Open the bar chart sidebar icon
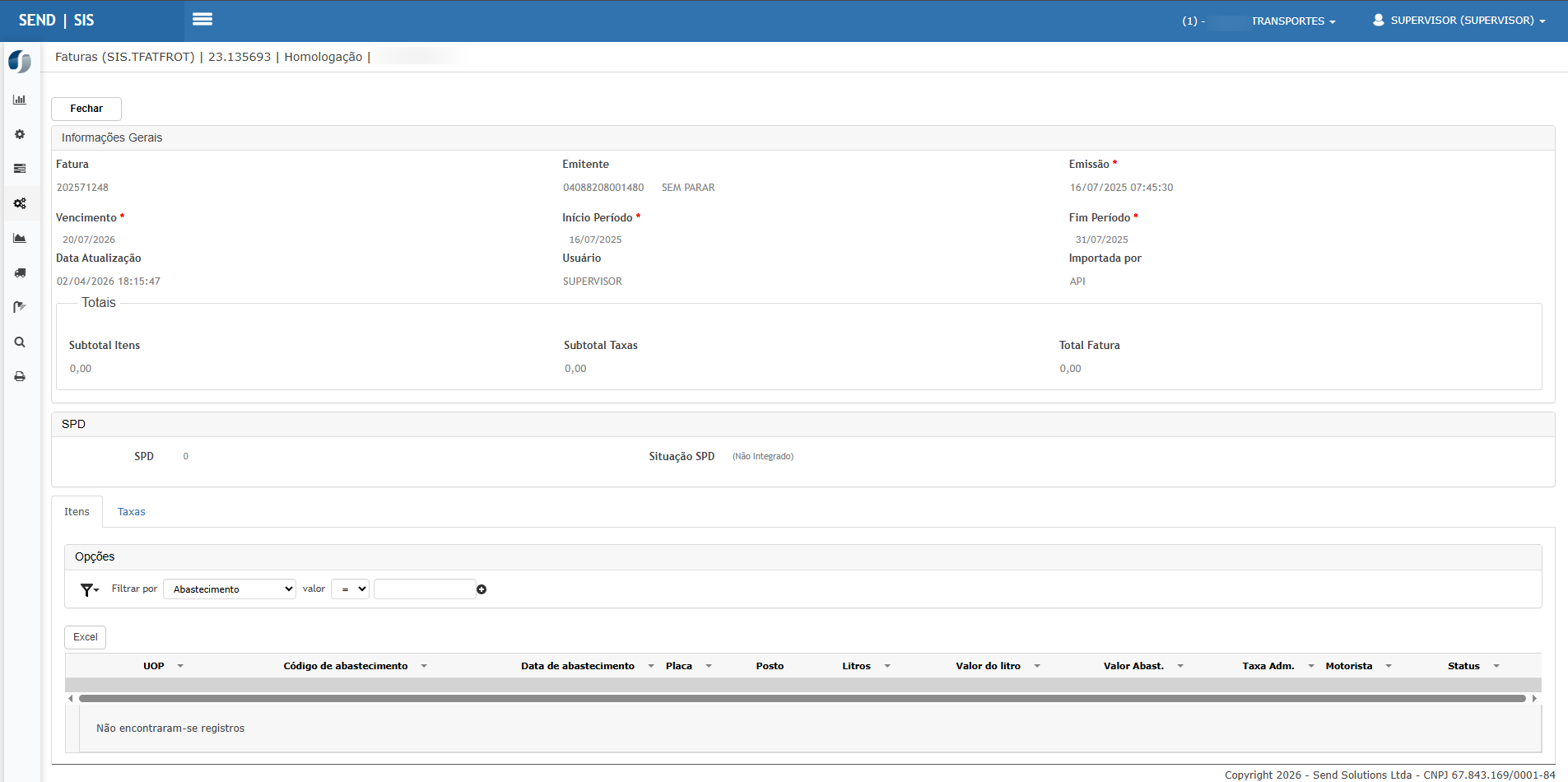 click(x=20, y=100)
